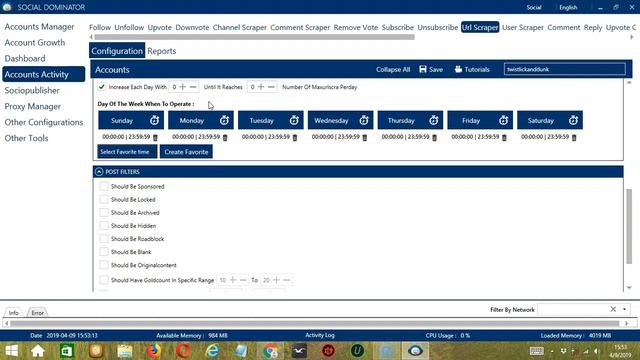The image size is (640, 360).
Task: Open the Info log tab
Action: 13,313
